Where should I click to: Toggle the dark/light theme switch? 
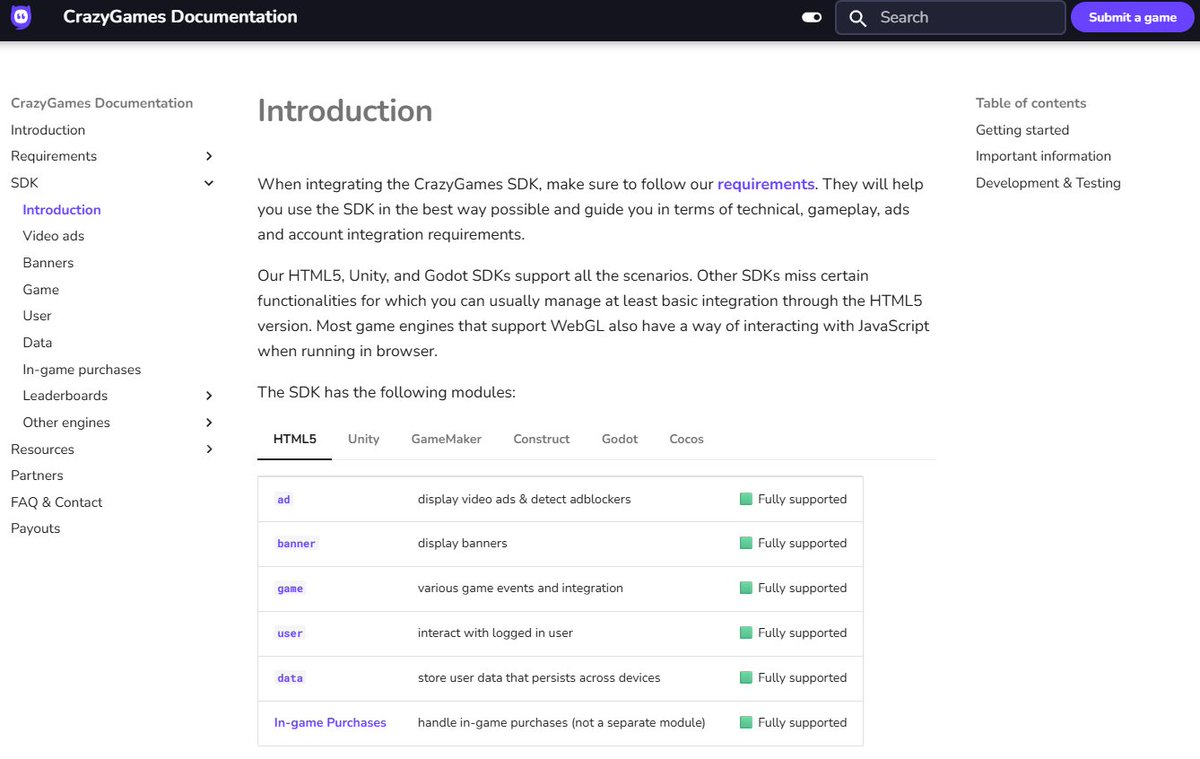point(812,17)
